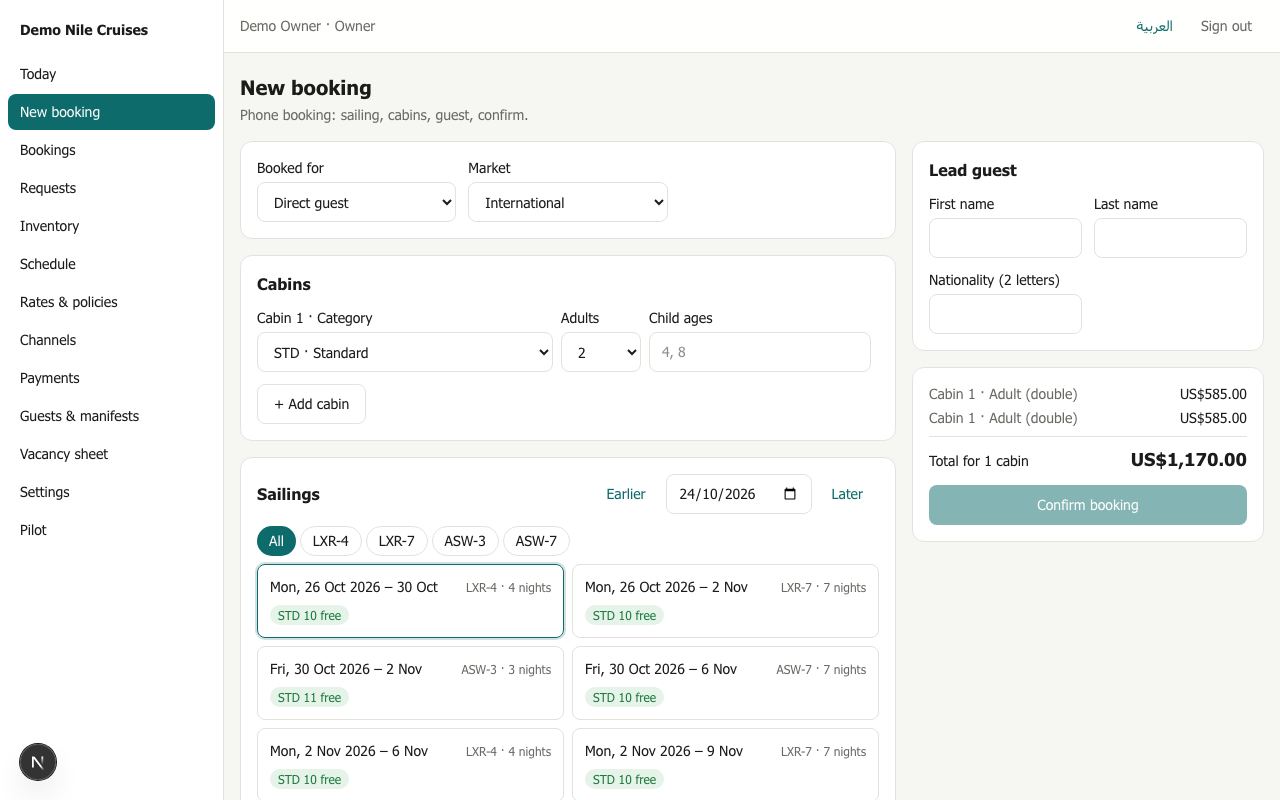Go to Bookings in the sidebar
This screenshot has height=800, width=1280.
(x=111, y=150)
